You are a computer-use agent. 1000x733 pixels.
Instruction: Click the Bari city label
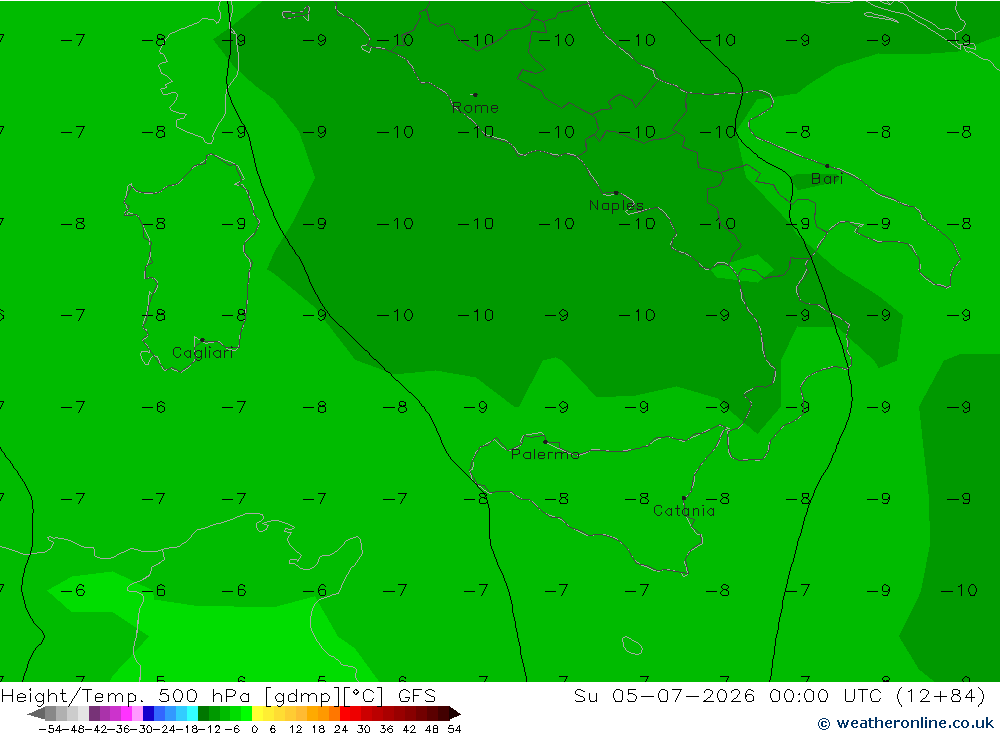827,179
